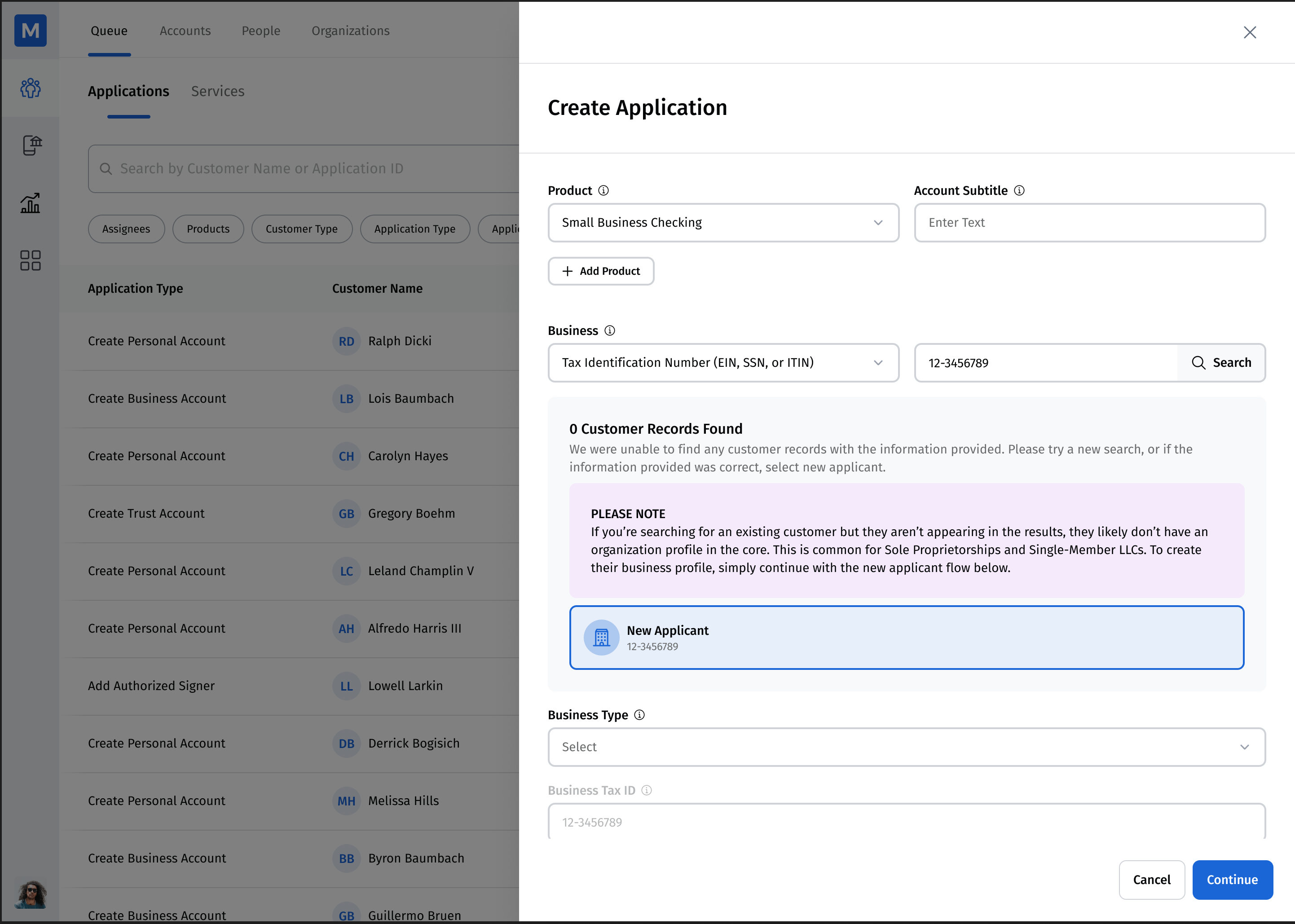The height and width of the screenshot is (924, 1295).
Task: Switch to the Services tab
Action: coord(217,91)
